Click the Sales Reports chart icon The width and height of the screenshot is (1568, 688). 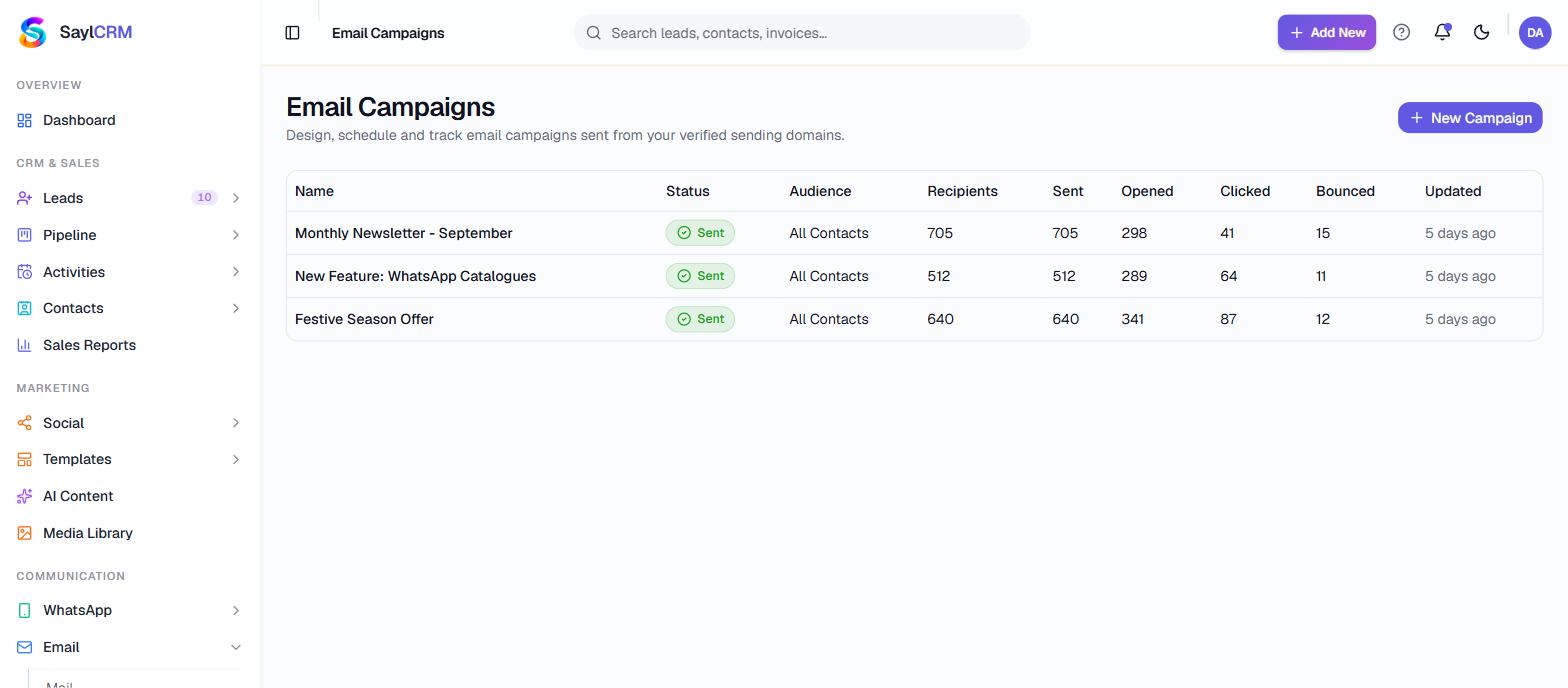(25, 345)
